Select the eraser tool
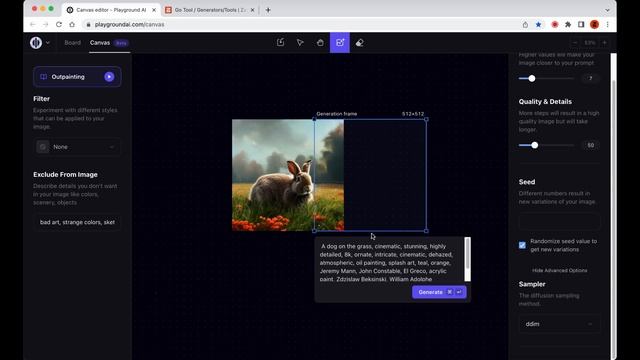 [360, 42]
